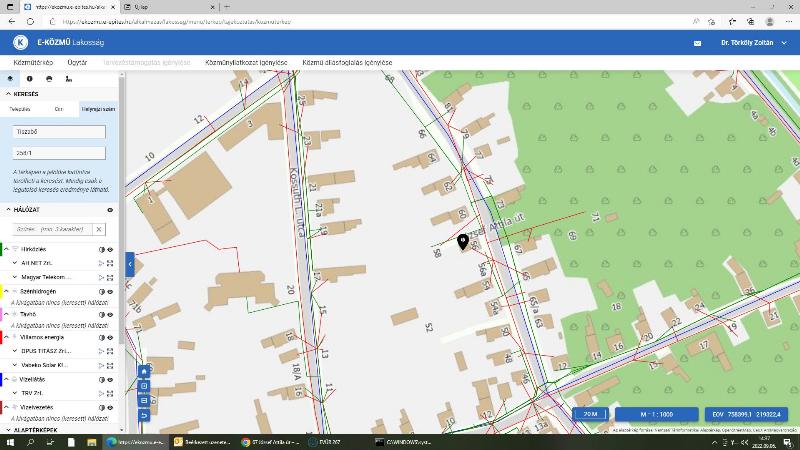Switch to the Település search tab
The width and height of the screenshot is (800, 450).
[x=20, y=109]
